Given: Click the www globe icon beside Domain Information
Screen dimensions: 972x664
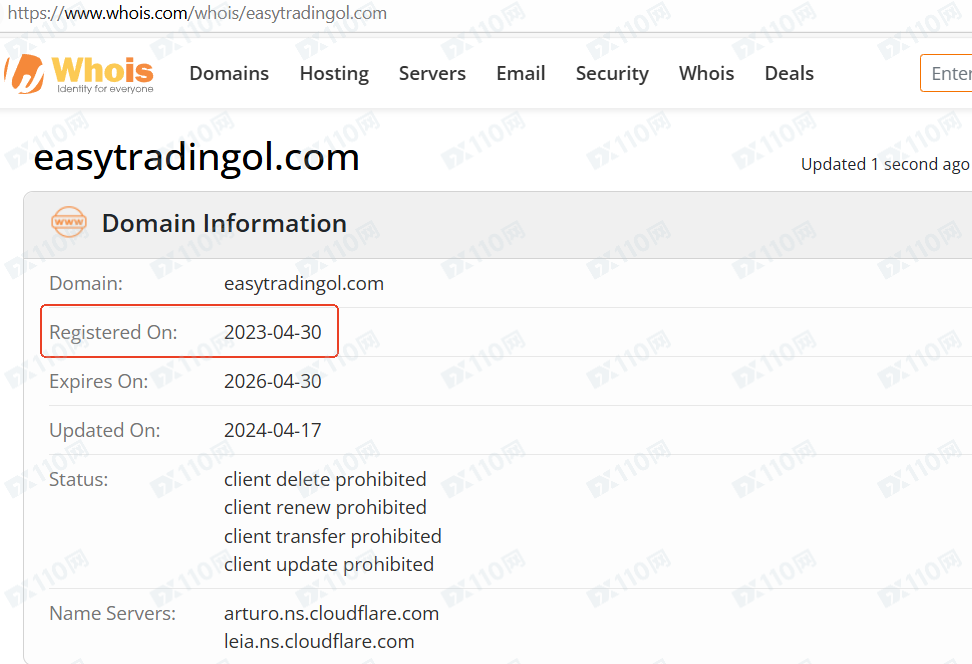Looking at the screenshot, I should coord(69,223).
